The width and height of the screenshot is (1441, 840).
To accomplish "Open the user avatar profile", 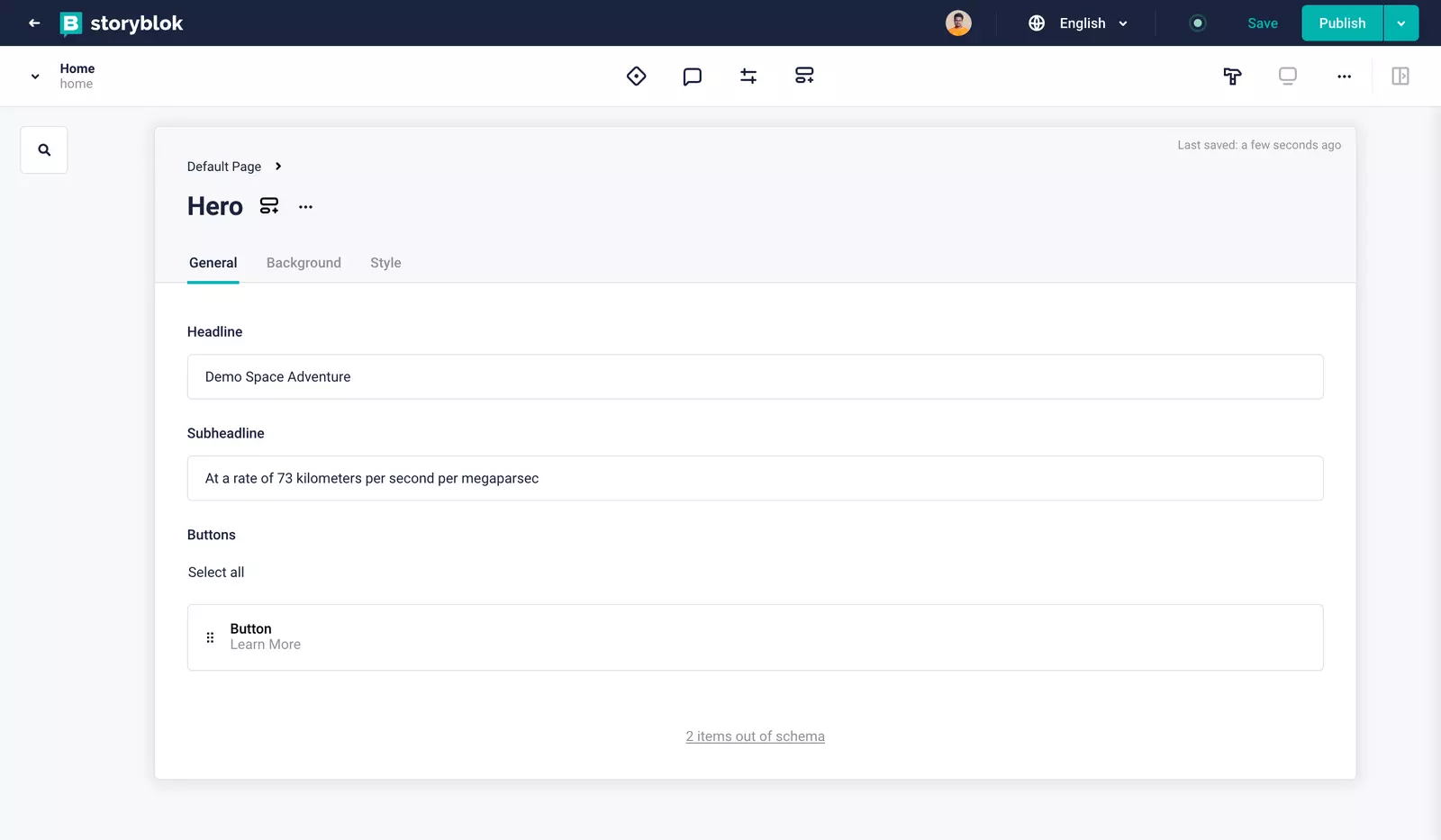I will (958, 23).
